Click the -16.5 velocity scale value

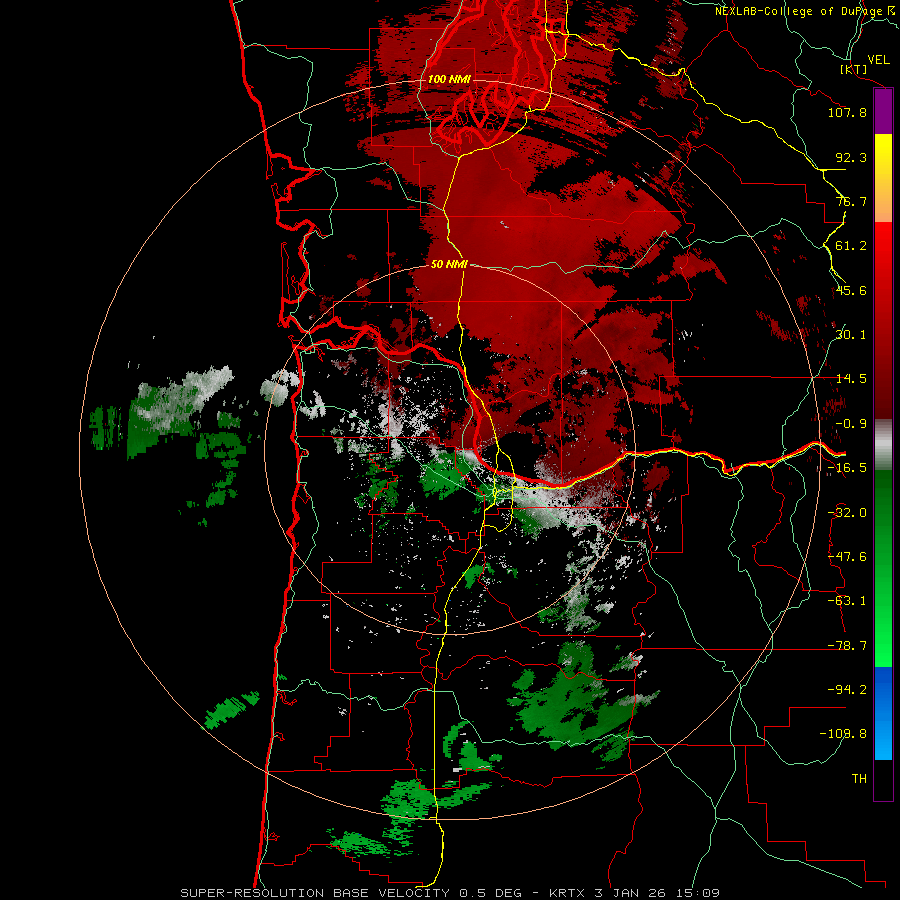pos(847,468)
